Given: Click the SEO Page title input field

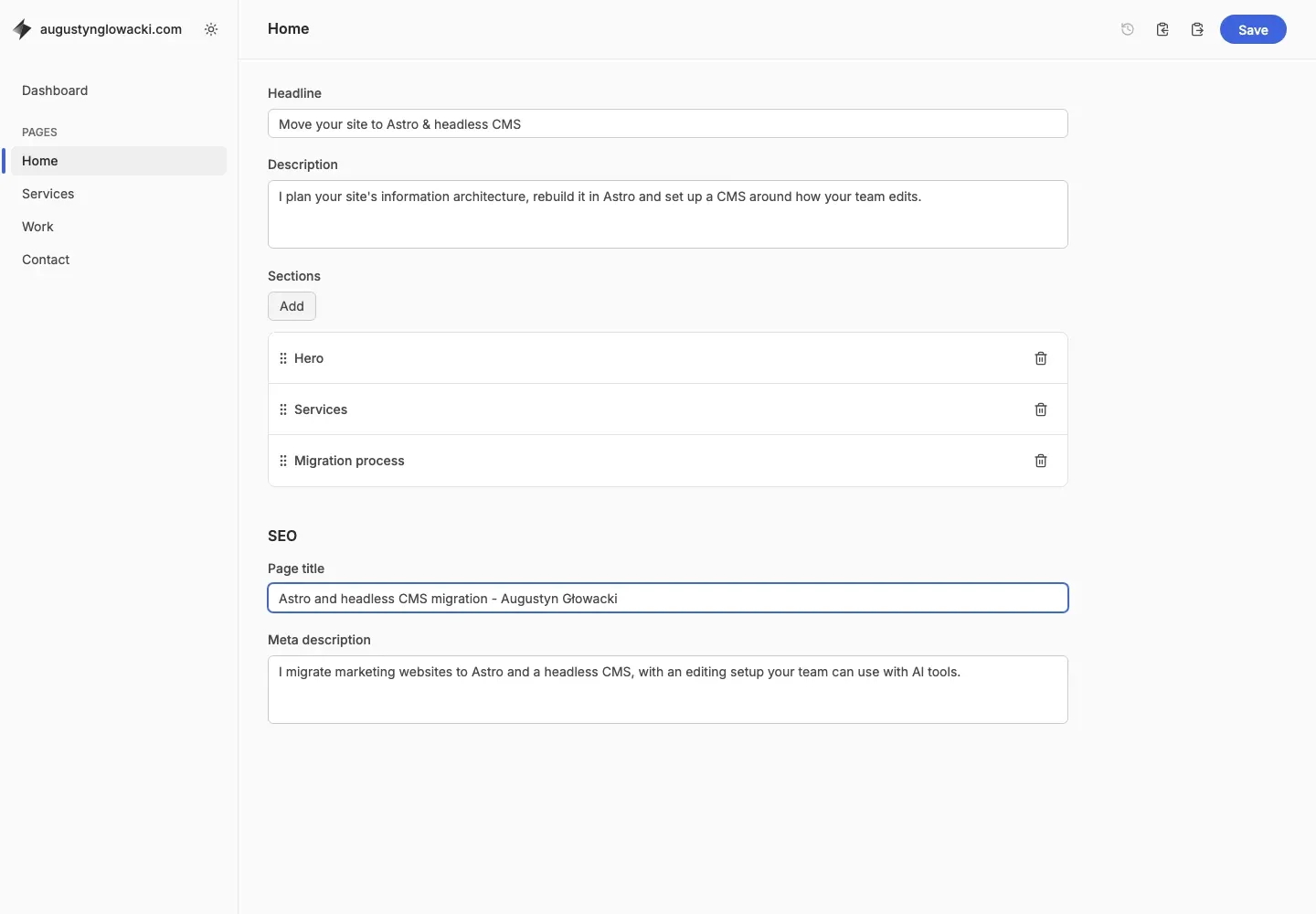Looking at the screenshot, I should click(667, 598).
